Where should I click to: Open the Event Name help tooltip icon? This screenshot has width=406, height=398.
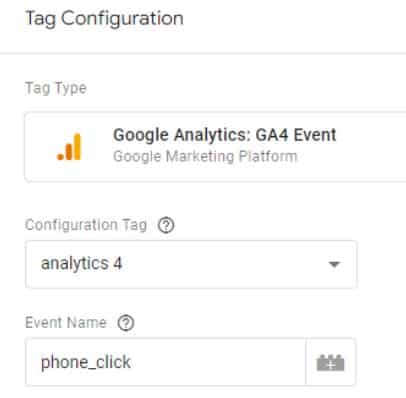pyautogui.click(x=126, y=323)
